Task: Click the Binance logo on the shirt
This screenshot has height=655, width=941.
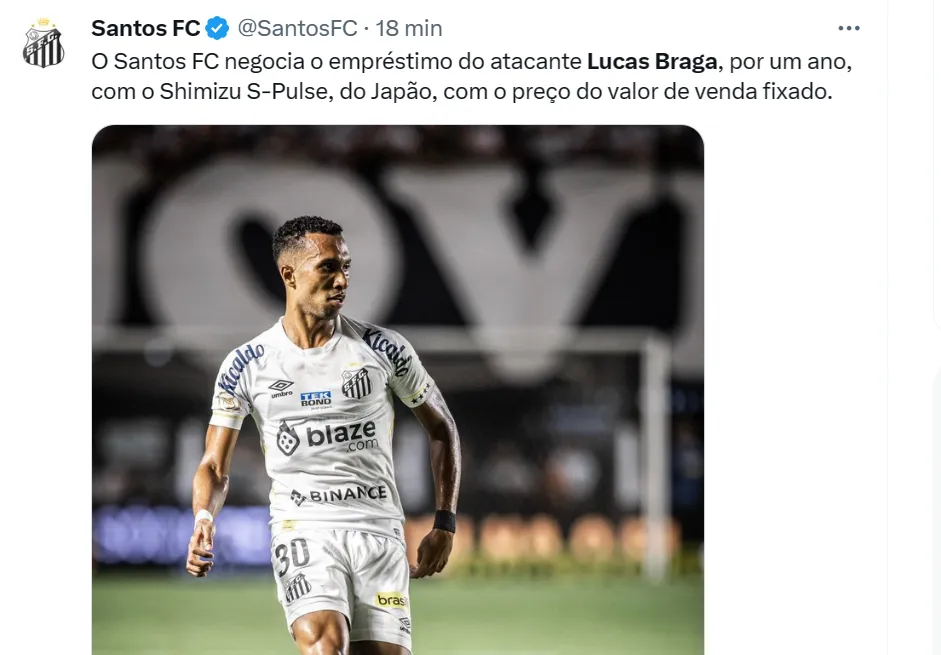Action: point(338,495)
